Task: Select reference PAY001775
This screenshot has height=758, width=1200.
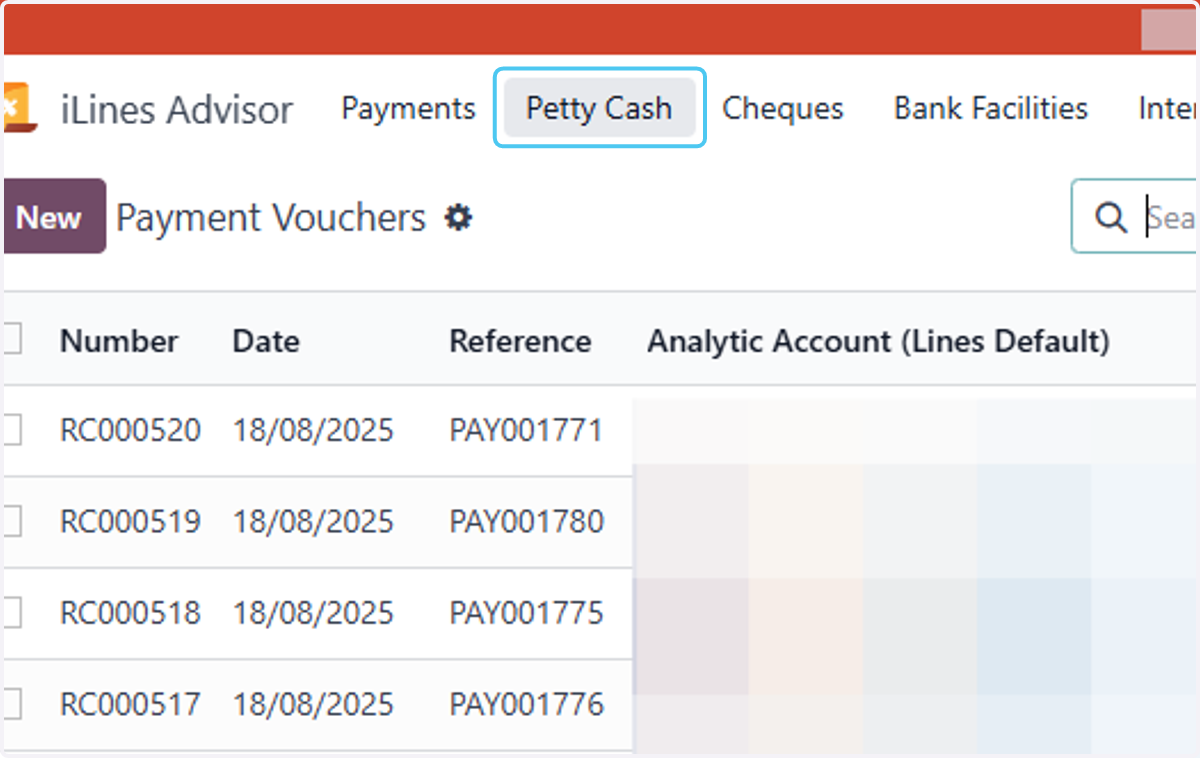Action: click(526, 612)
